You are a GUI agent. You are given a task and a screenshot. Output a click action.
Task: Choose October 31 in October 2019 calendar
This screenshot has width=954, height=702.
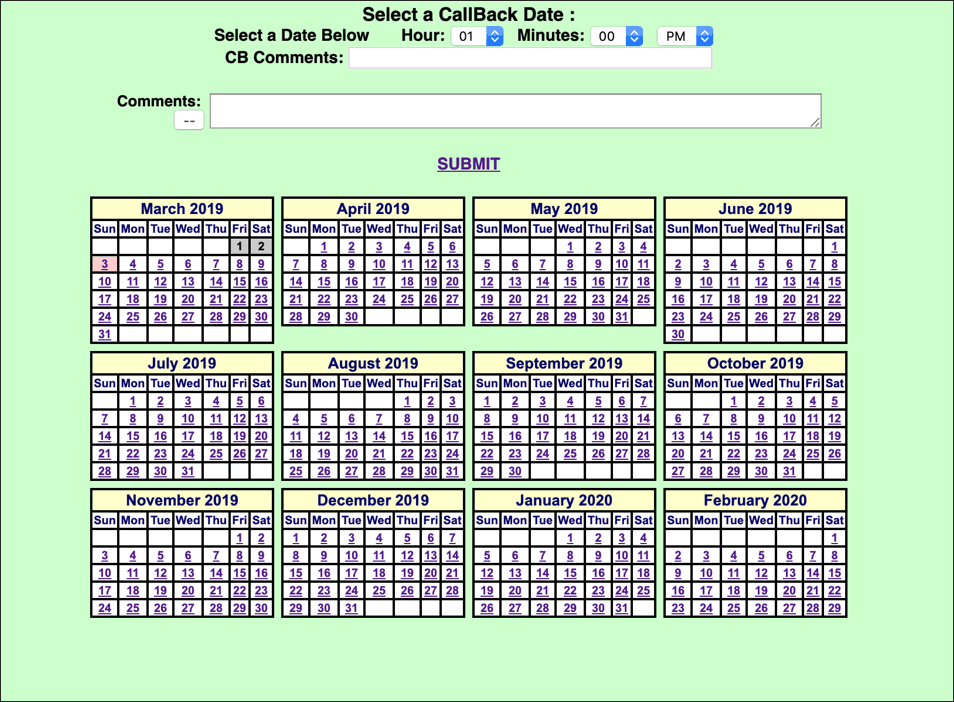click(x=789, y=472)
